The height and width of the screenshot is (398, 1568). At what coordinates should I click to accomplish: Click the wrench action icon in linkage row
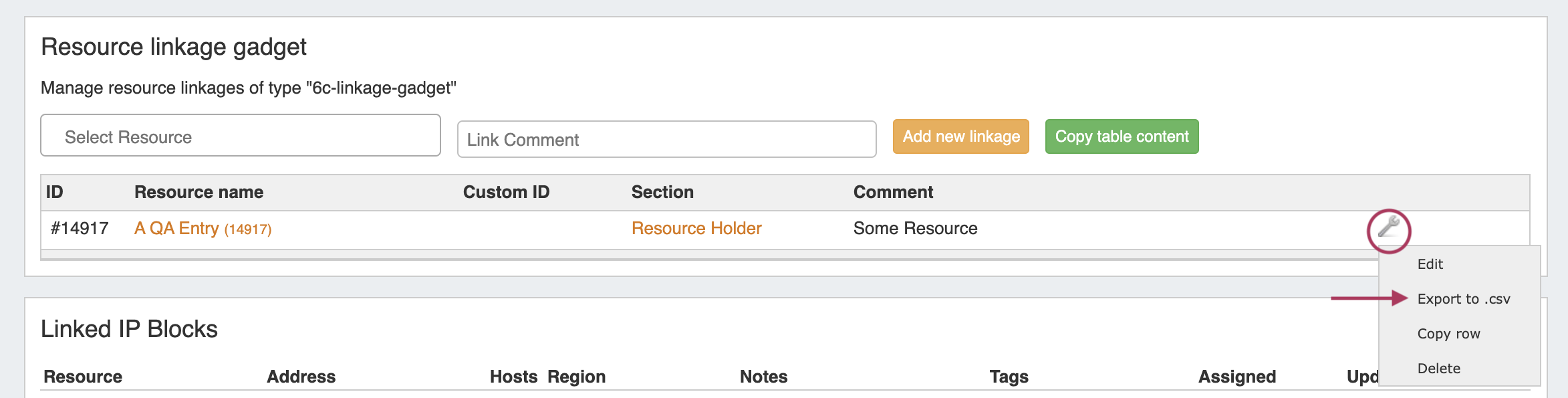pyautogui.click(x=1389, y=227)
